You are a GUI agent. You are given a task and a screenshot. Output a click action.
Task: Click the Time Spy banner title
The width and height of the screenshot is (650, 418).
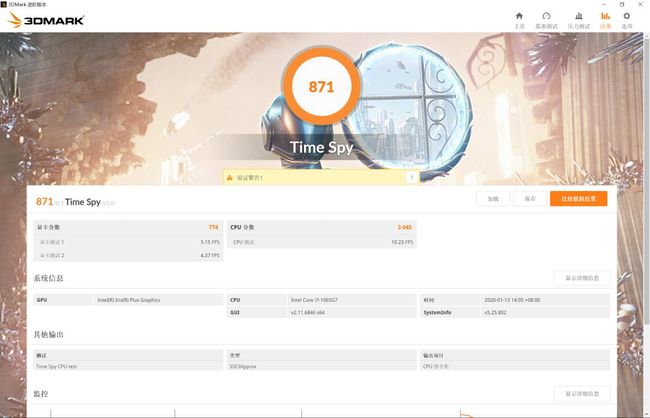point(321,147)
